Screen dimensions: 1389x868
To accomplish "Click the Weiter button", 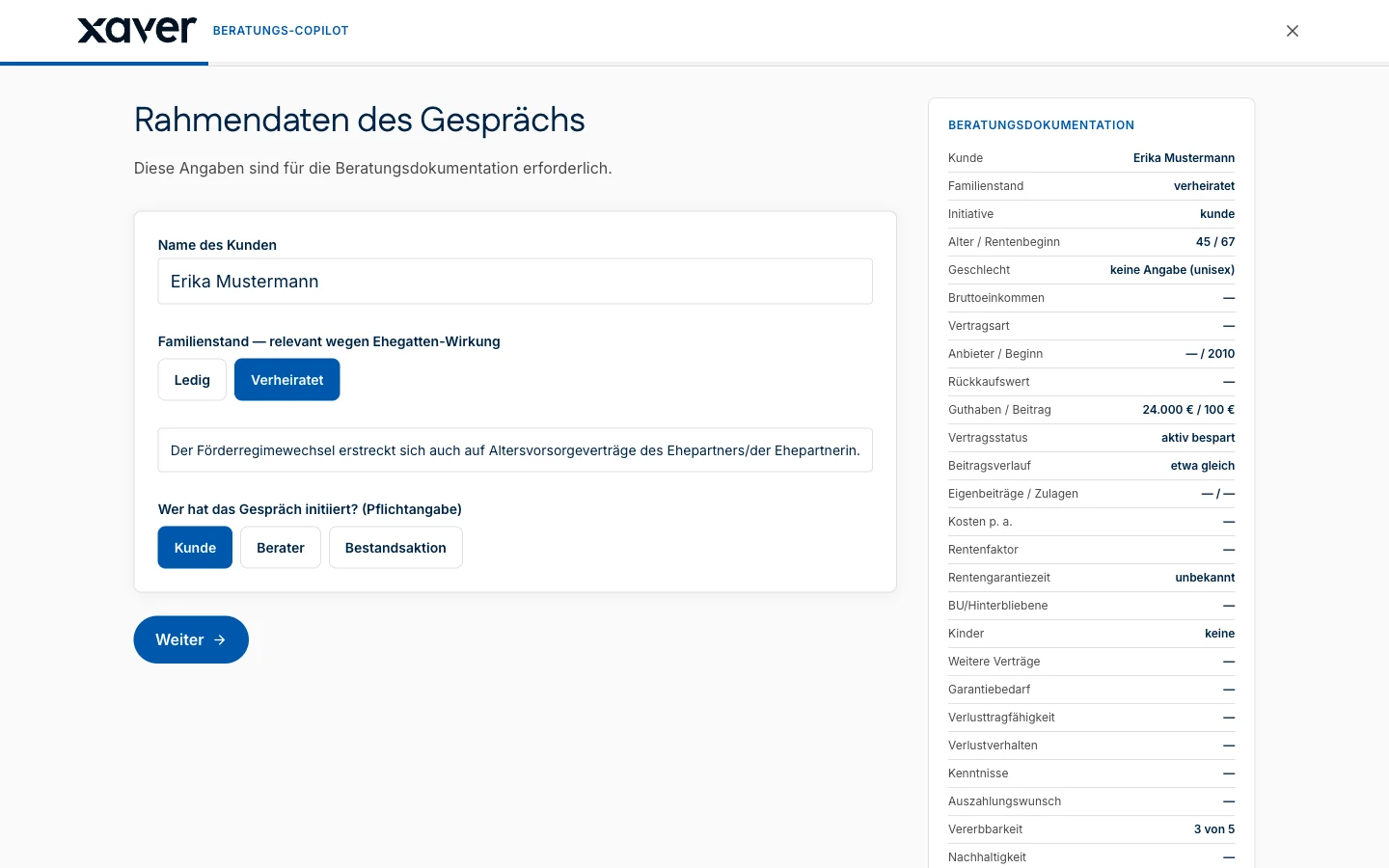I will [191, 639].
